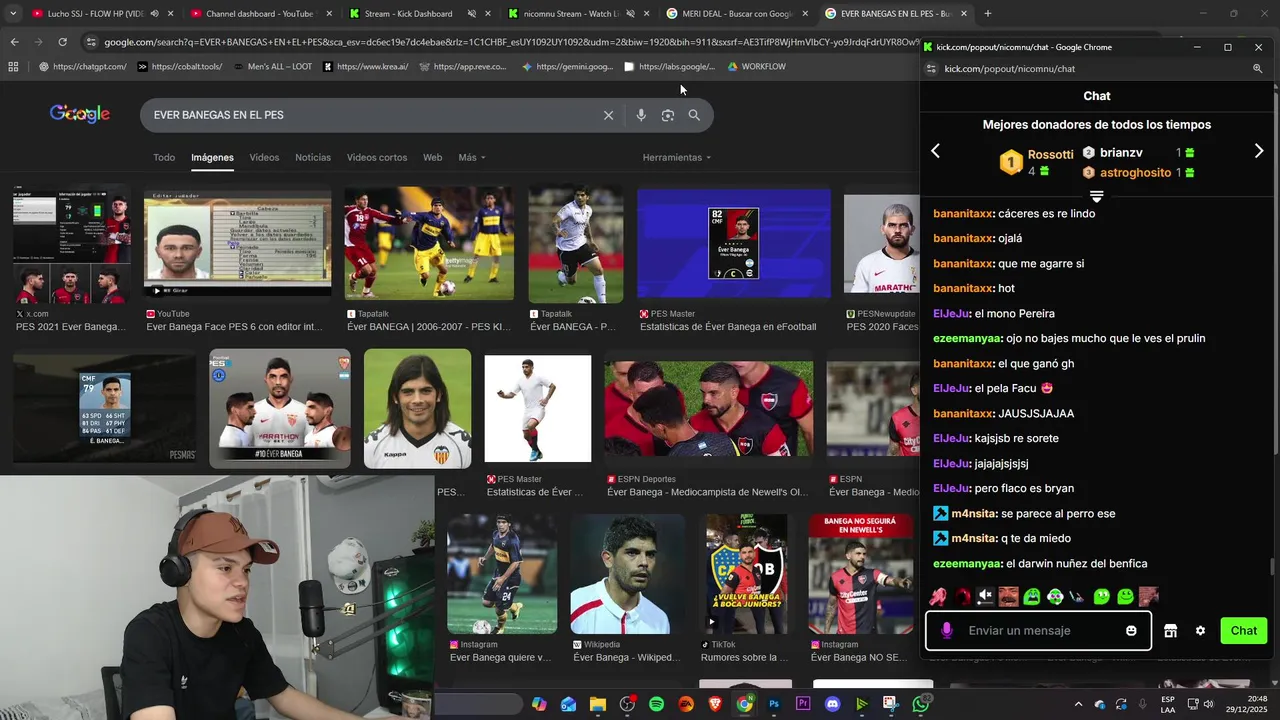Select the Imágenes results tab
This screenshot has height=720, width=1280.
pyautogui.click(x=212, y=158)
